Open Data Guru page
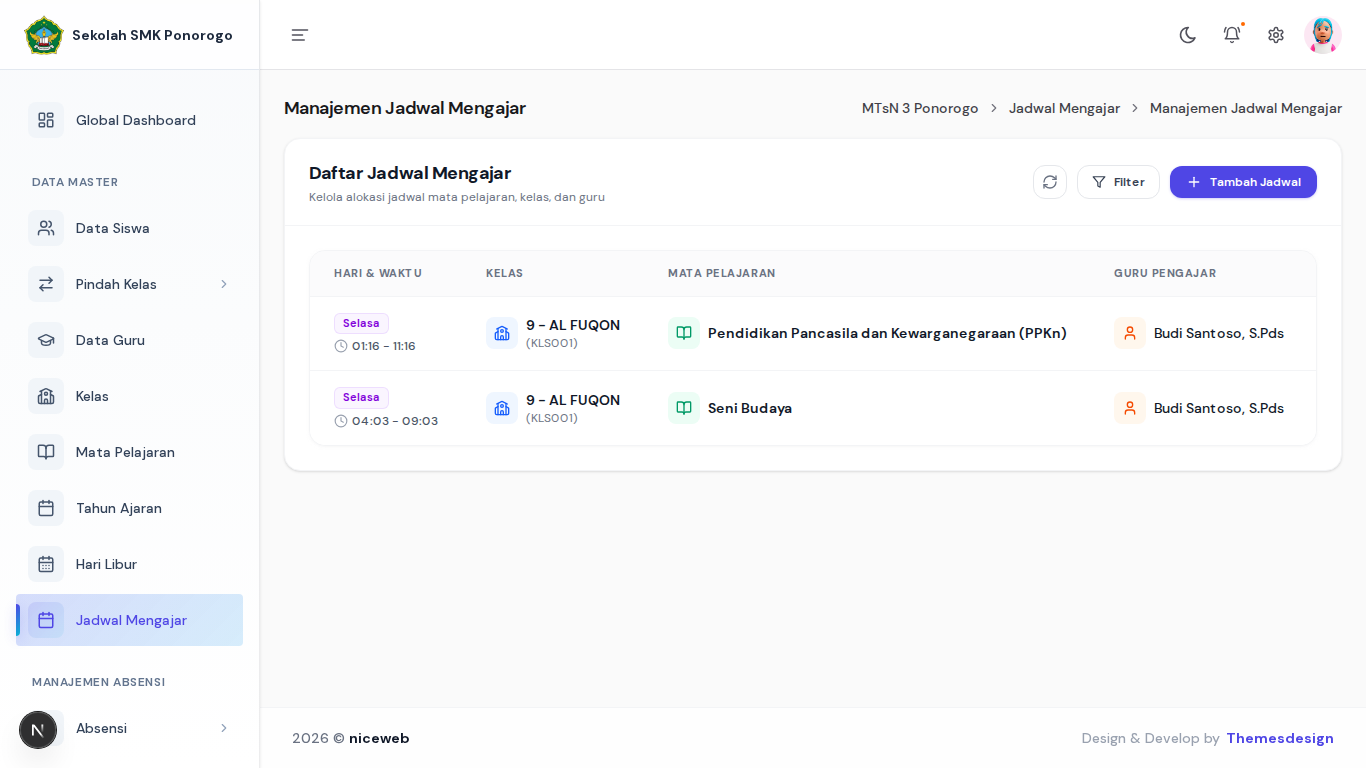This screenshot has height=768, width=1366. tap(129, 340)
